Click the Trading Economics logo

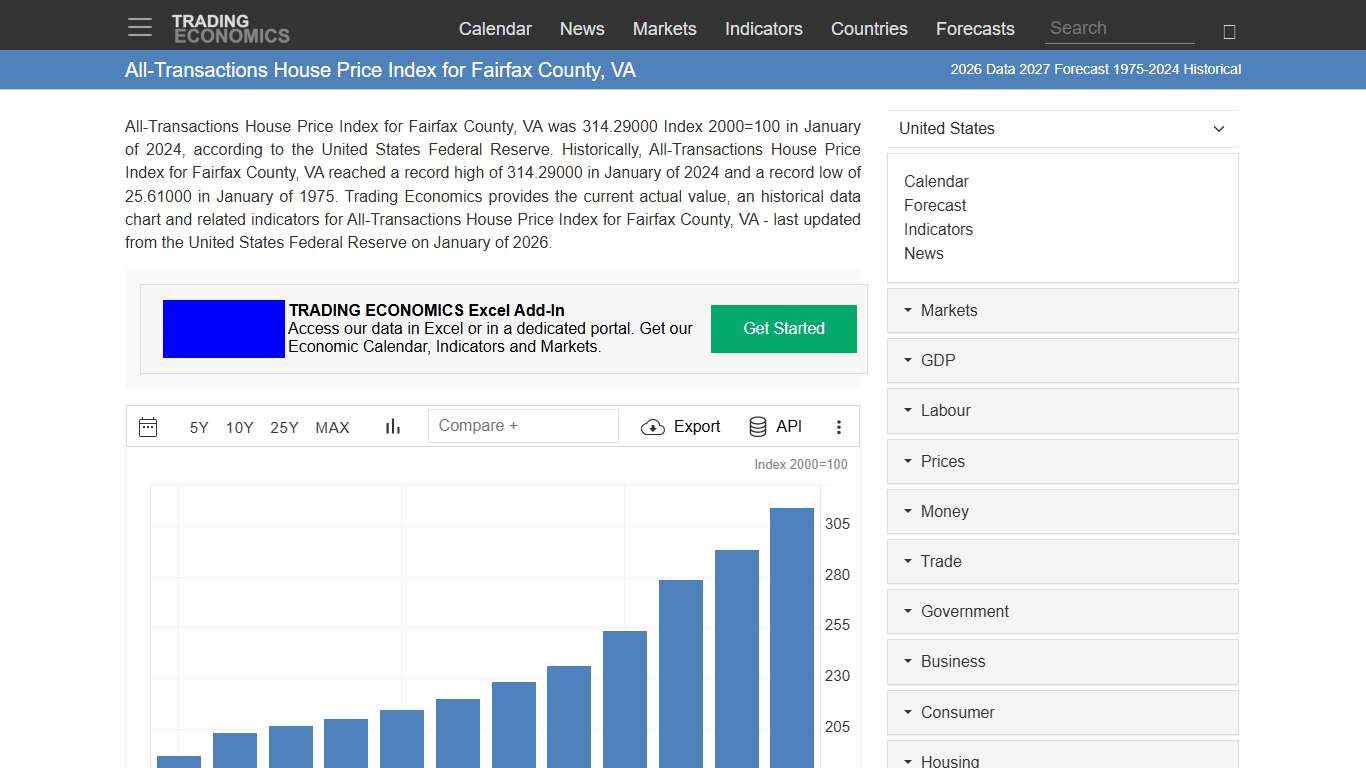coord(230,29)
